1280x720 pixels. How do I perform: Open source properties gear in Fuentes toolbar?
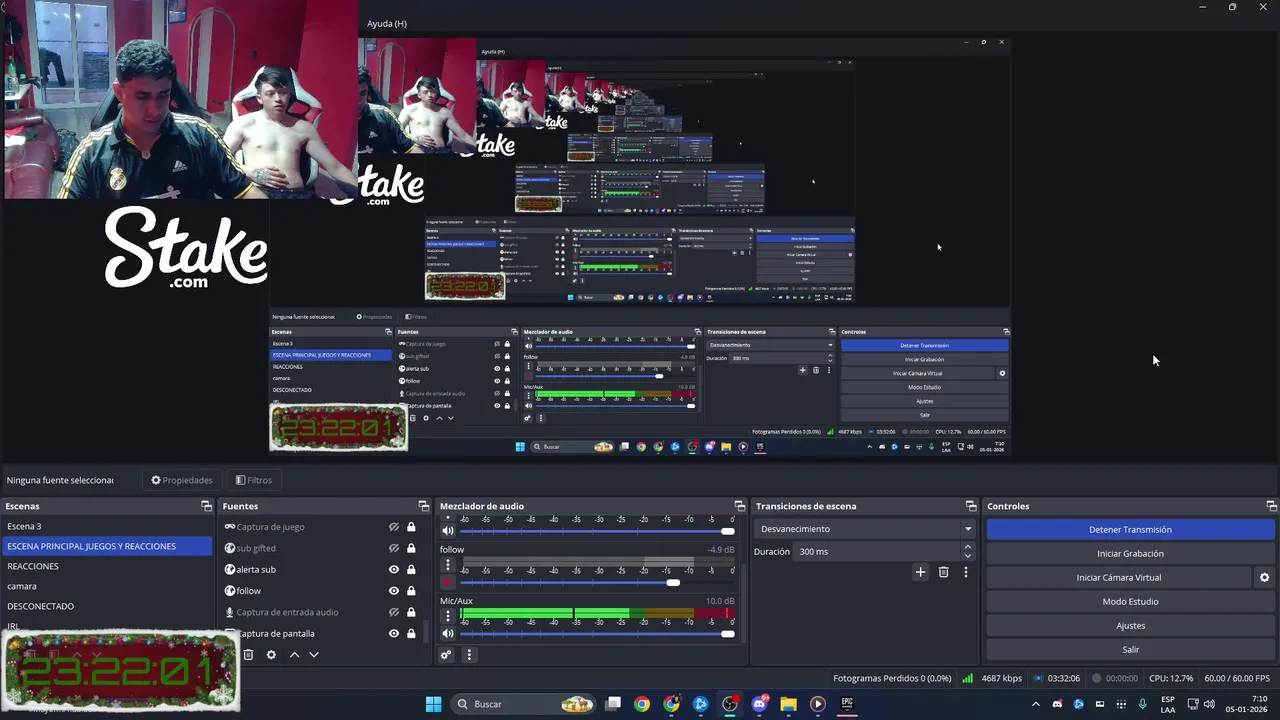271,655
